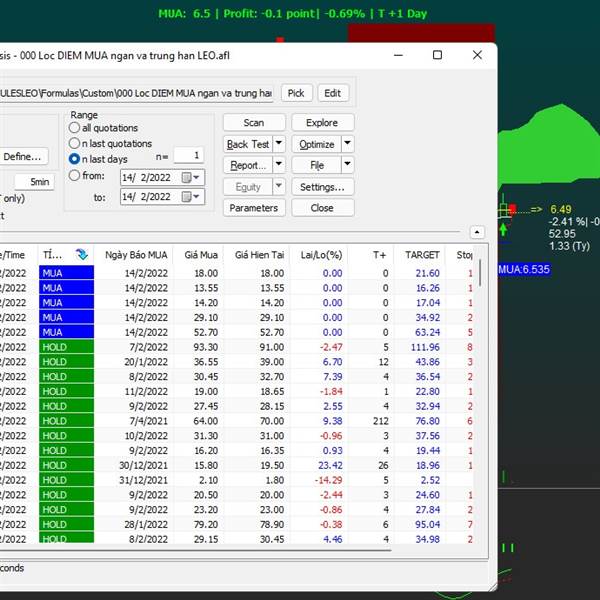Click the calendar icon in the to date field
The width and height of the screenshot is (600, 600).
[186, 197]
